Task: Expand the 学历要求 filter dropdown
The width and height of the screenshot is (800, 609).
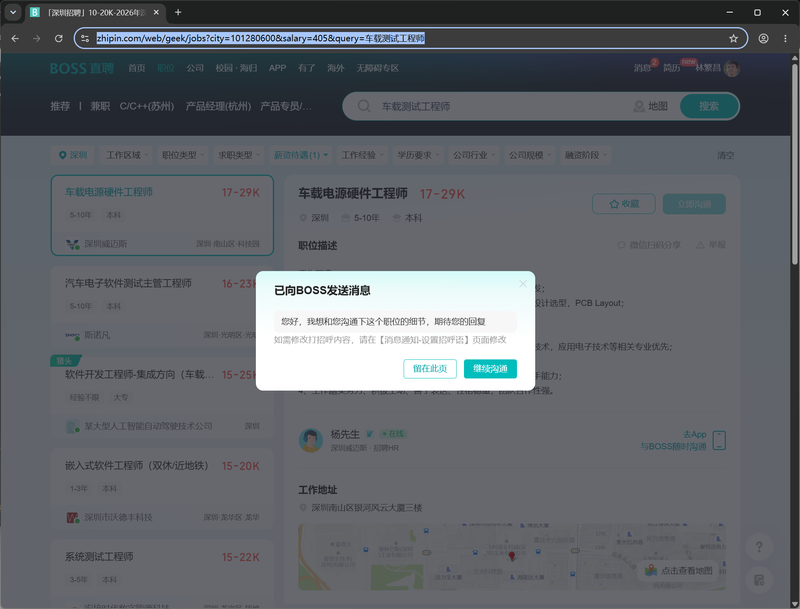Action: (x=418, y=155)
